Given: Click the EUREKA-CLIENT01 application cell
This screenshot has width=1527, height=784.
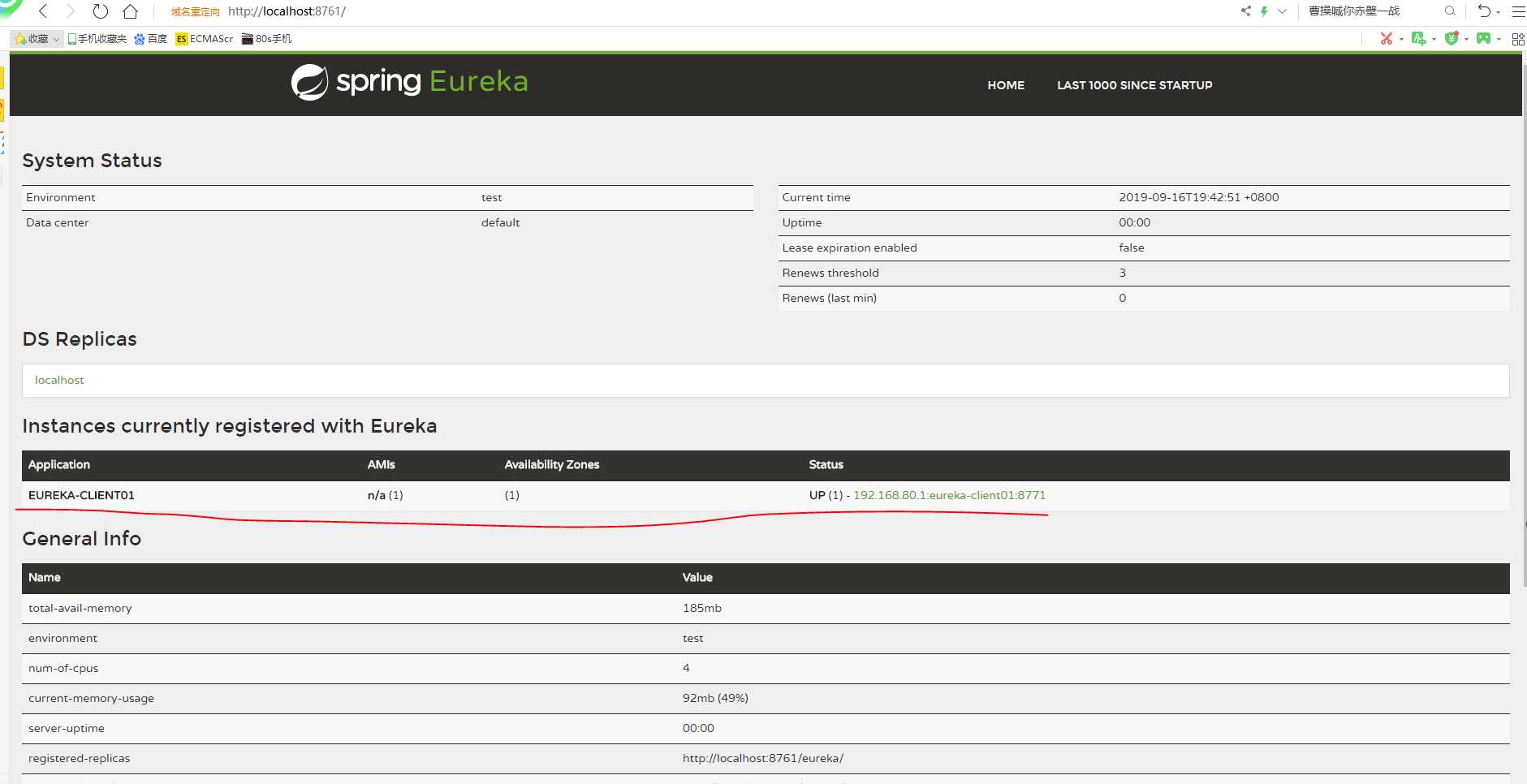Looking at the screenshot, I should click(81, 495).
